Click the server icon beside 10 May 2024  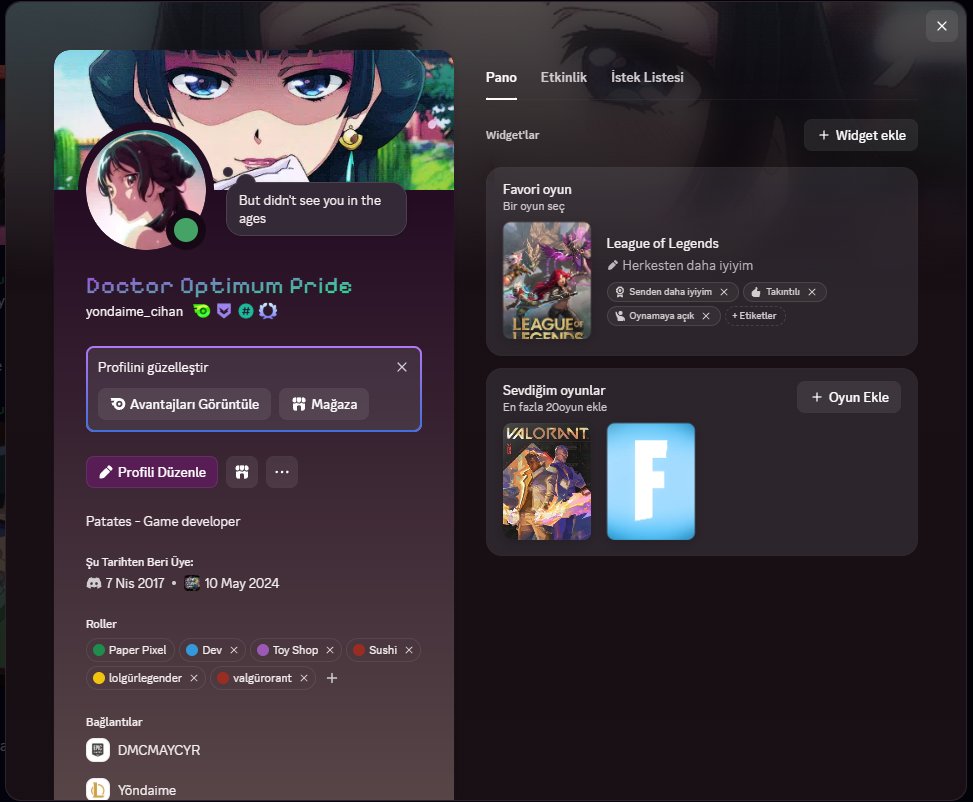click(192, 583)
